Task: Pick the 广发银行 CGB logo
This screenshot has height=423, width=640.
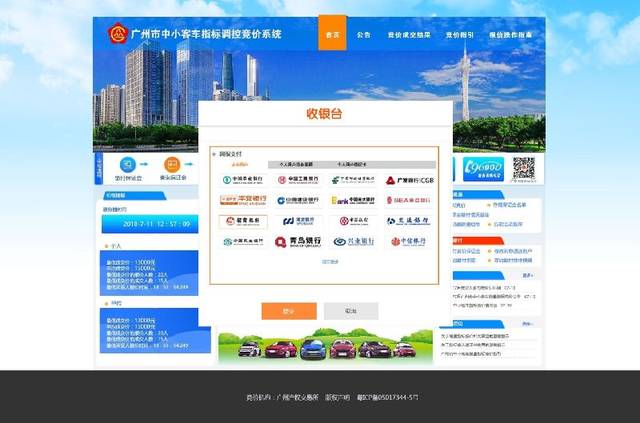Action: pyautogui.click(x=409, y=180)
